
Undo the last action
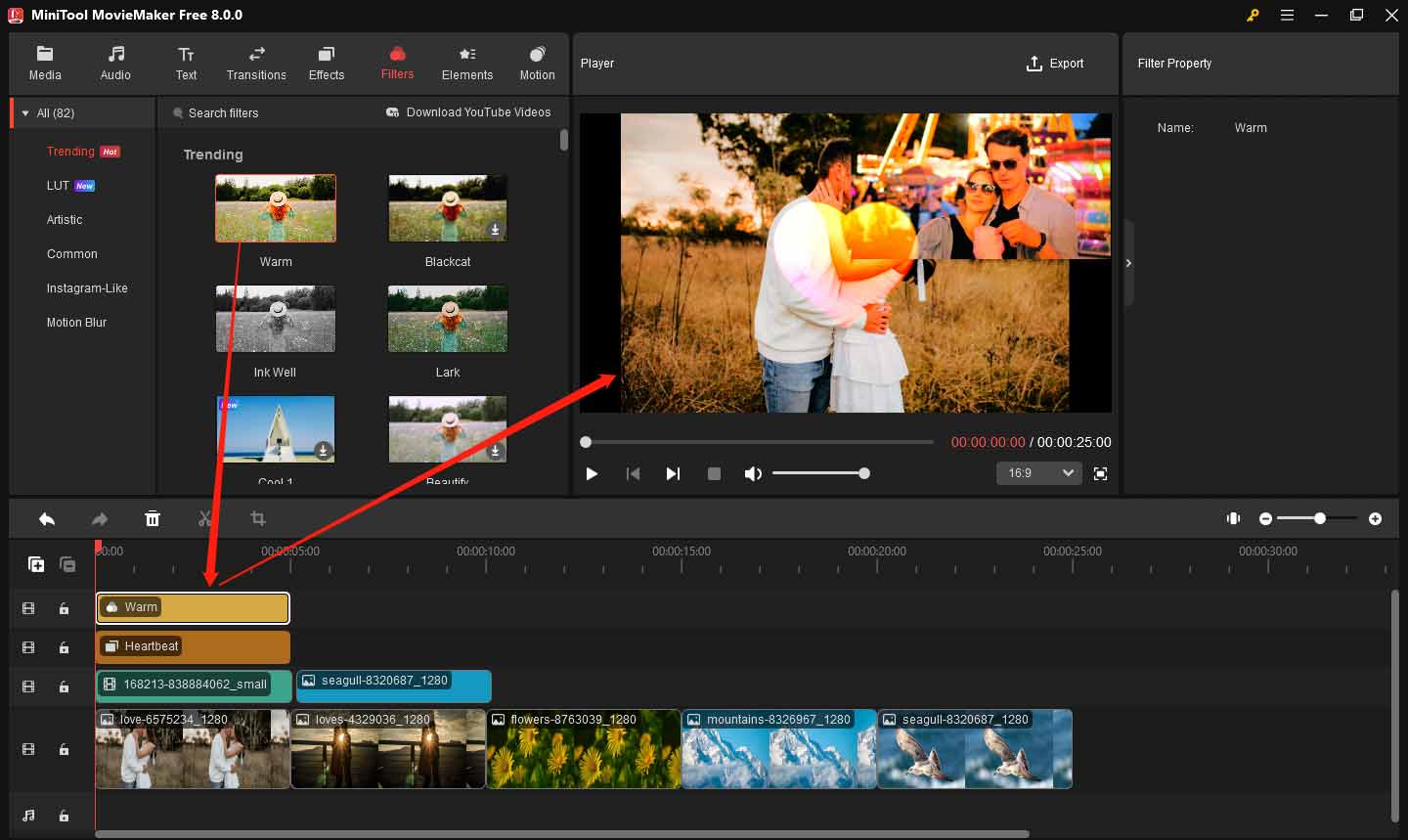47,519
